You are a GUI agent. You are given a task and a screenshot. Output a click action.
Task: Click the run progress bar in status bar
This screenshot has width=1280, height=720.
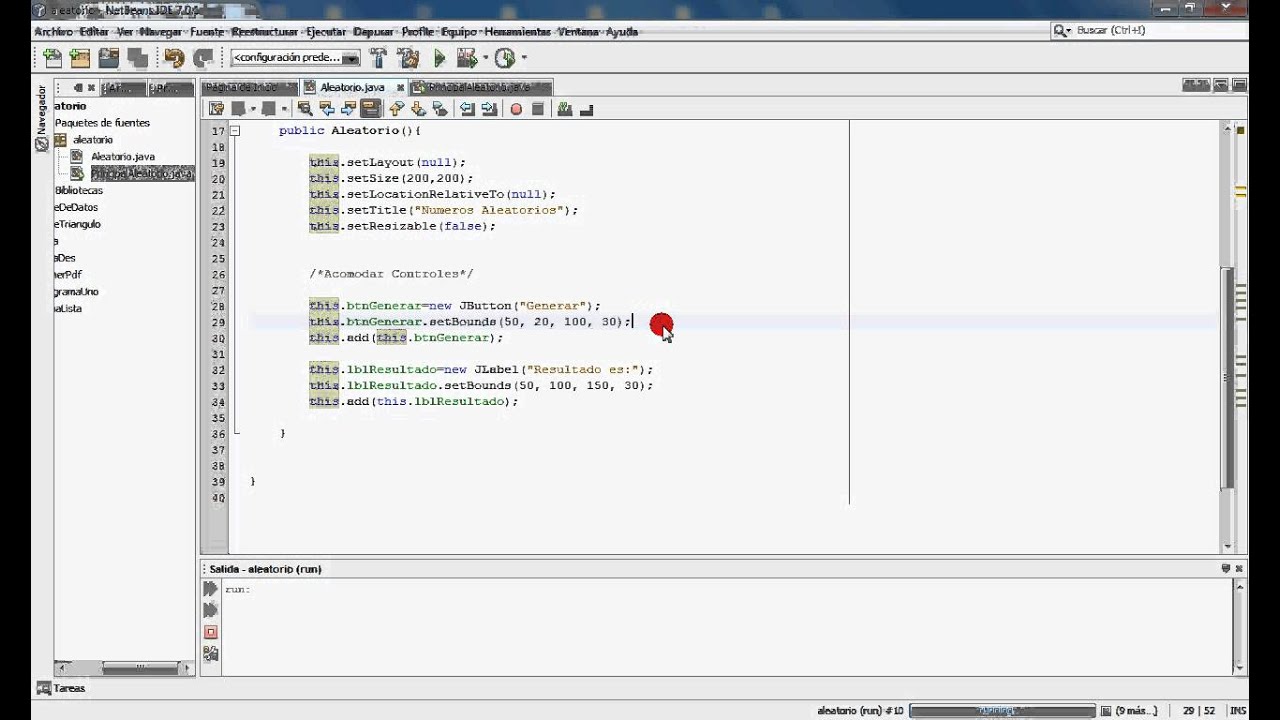click(1003, 711)
